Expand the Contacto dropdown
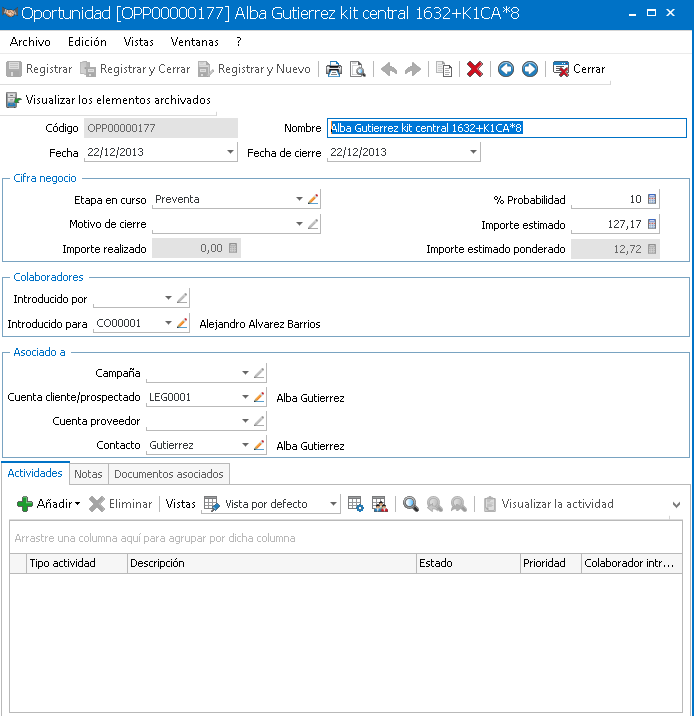 (245, 445)
